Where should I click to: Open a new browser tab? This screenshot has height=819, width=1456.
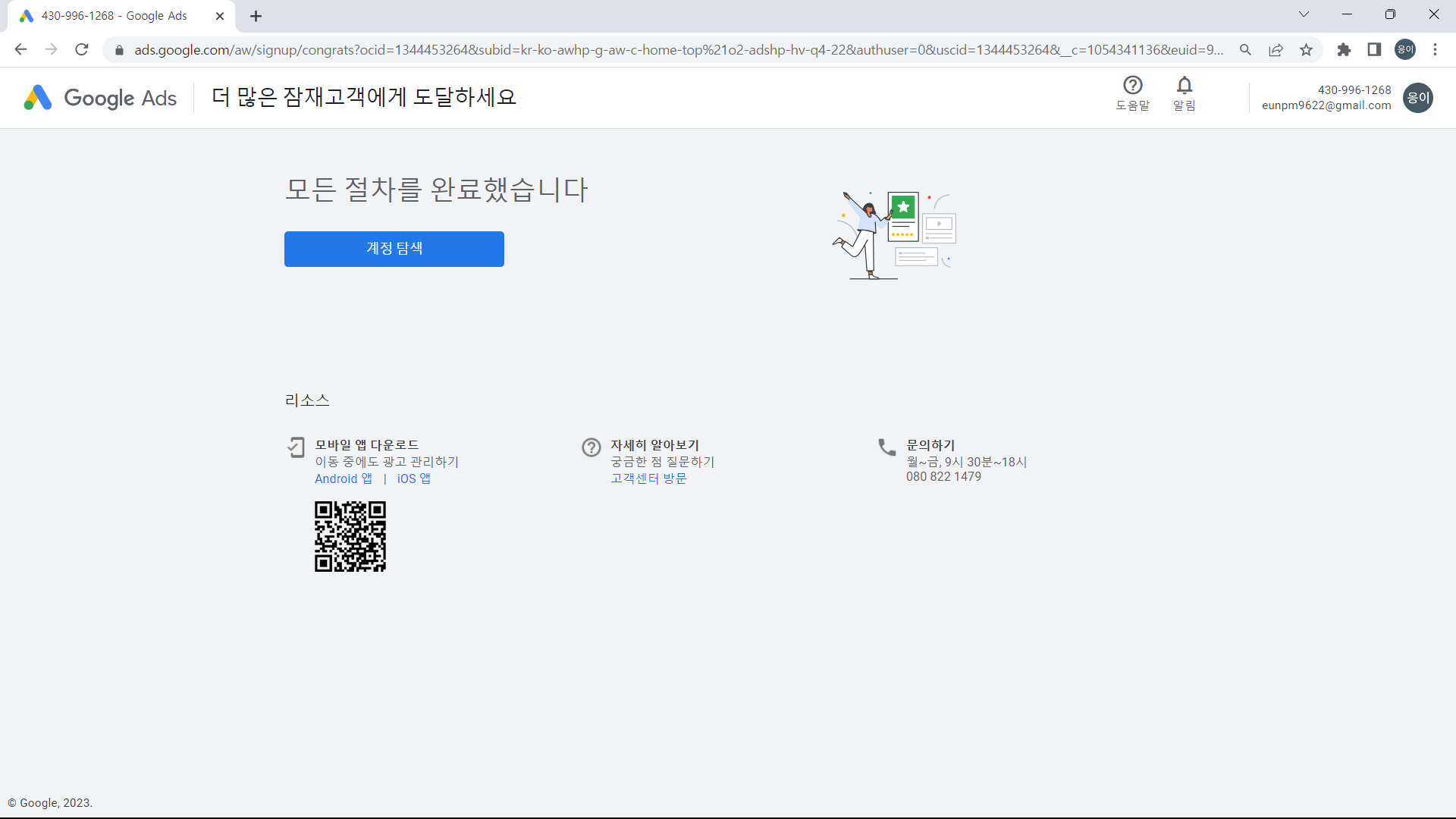coord(256,15)
